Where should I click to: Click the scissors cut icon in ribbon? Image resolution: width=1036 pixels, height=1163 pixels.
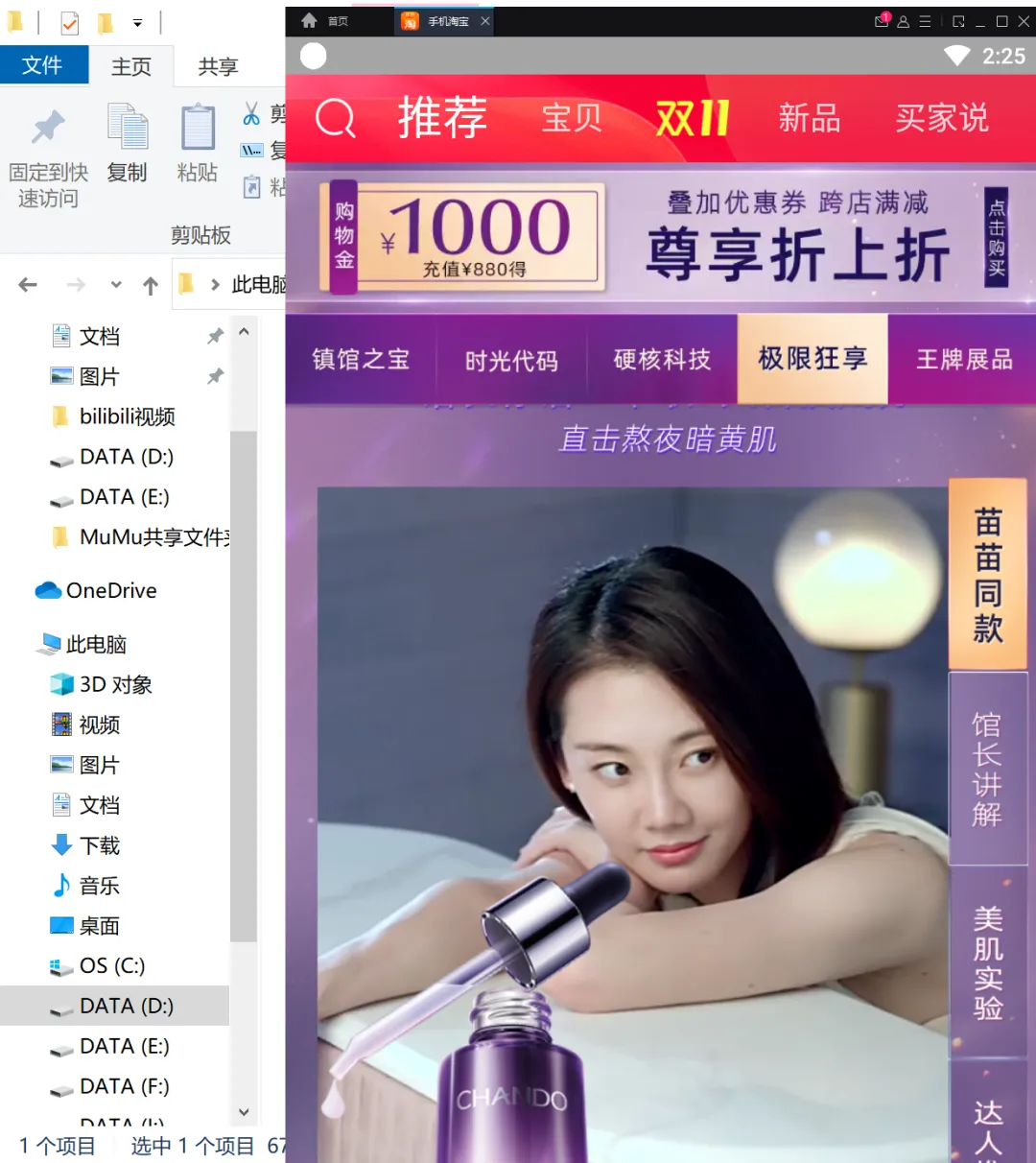[x=251, y=114]
